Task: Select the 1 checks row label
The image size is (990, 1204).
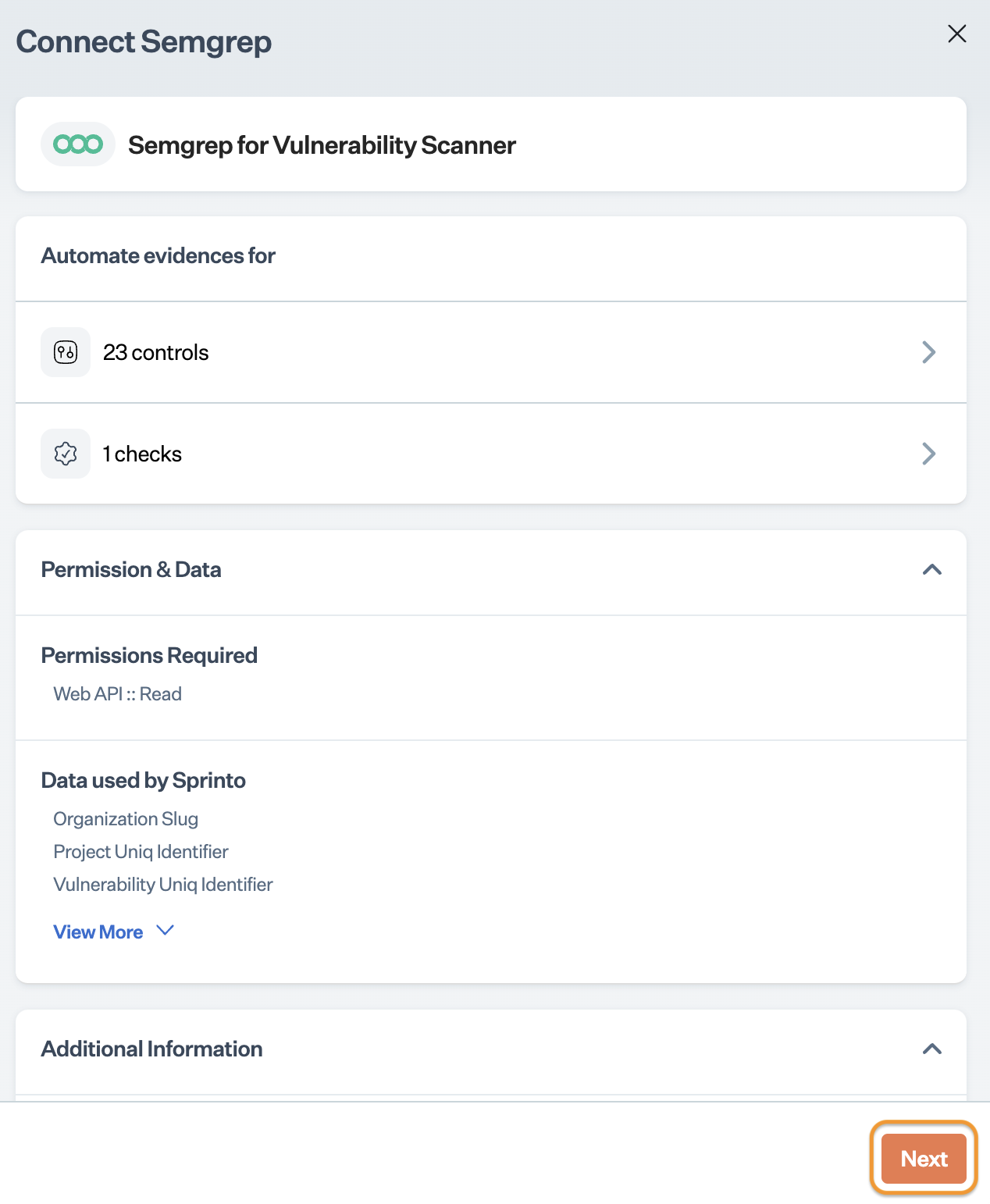Action: tap(142, 454)
